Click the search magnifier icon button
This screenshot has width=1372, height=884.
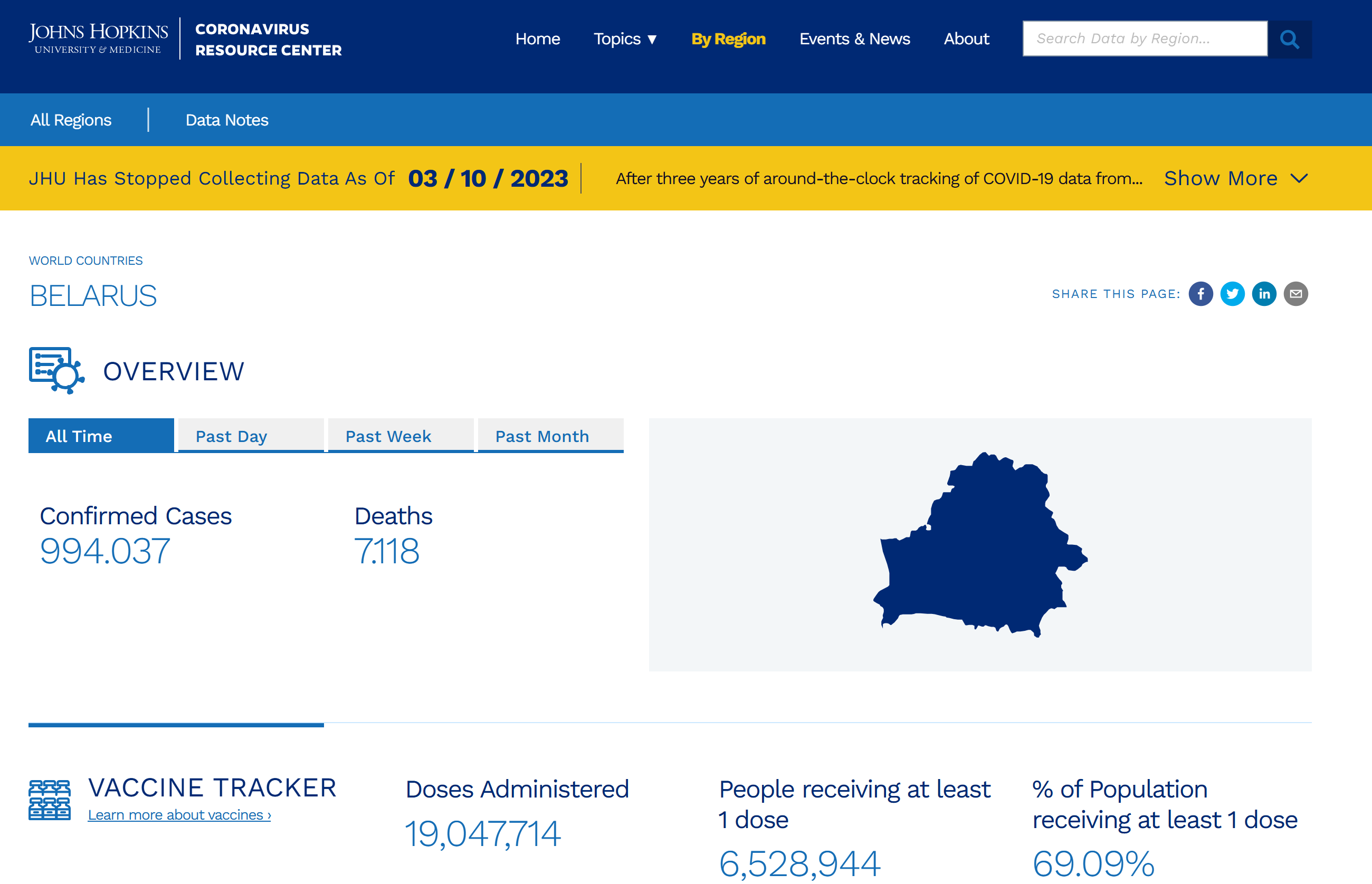click(x=1289, y=39)
